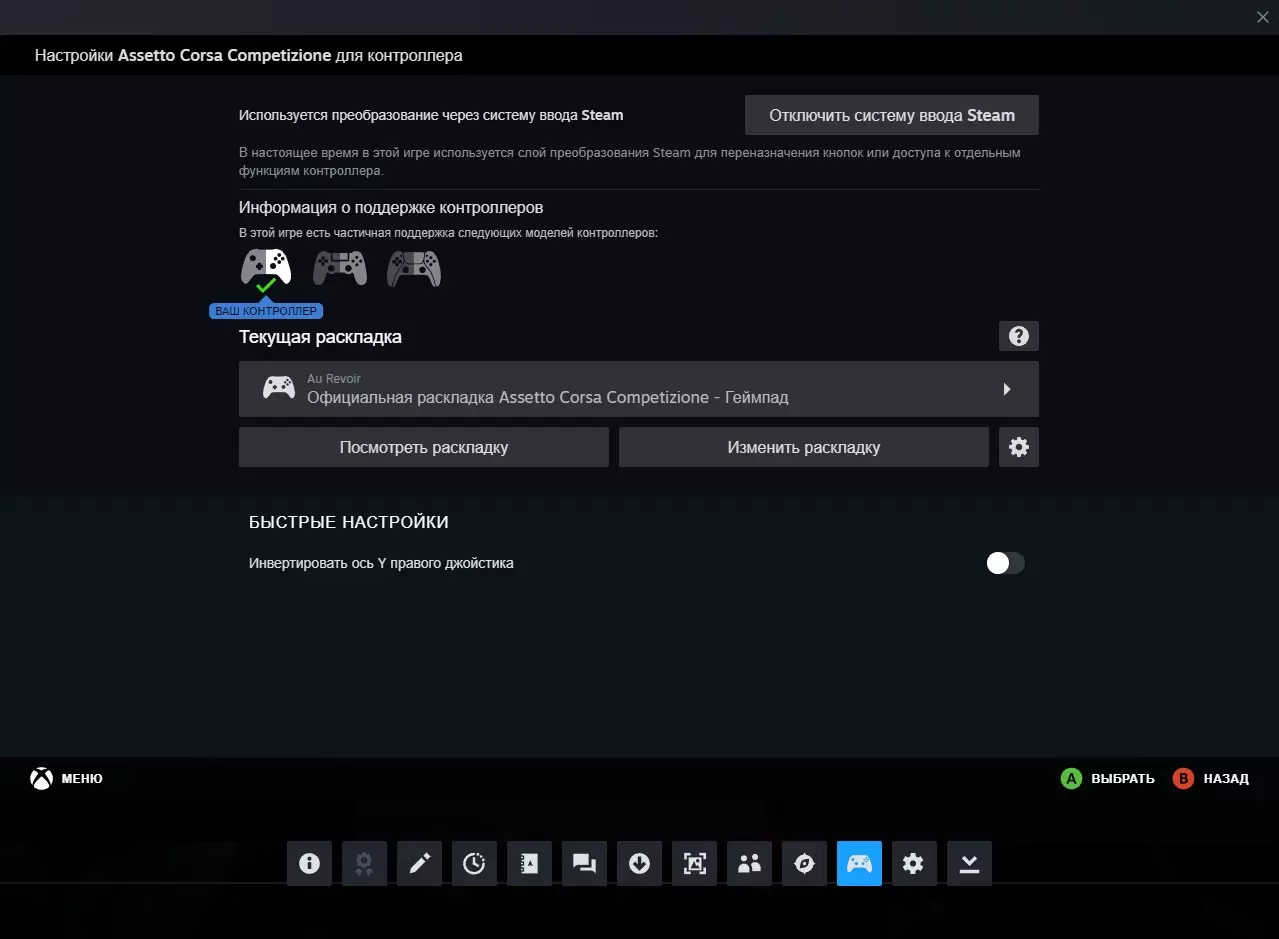Click the green A ВЫБРАТЬ button prompt
The width and height of the screenshot is (1279, 939).
1108,778
